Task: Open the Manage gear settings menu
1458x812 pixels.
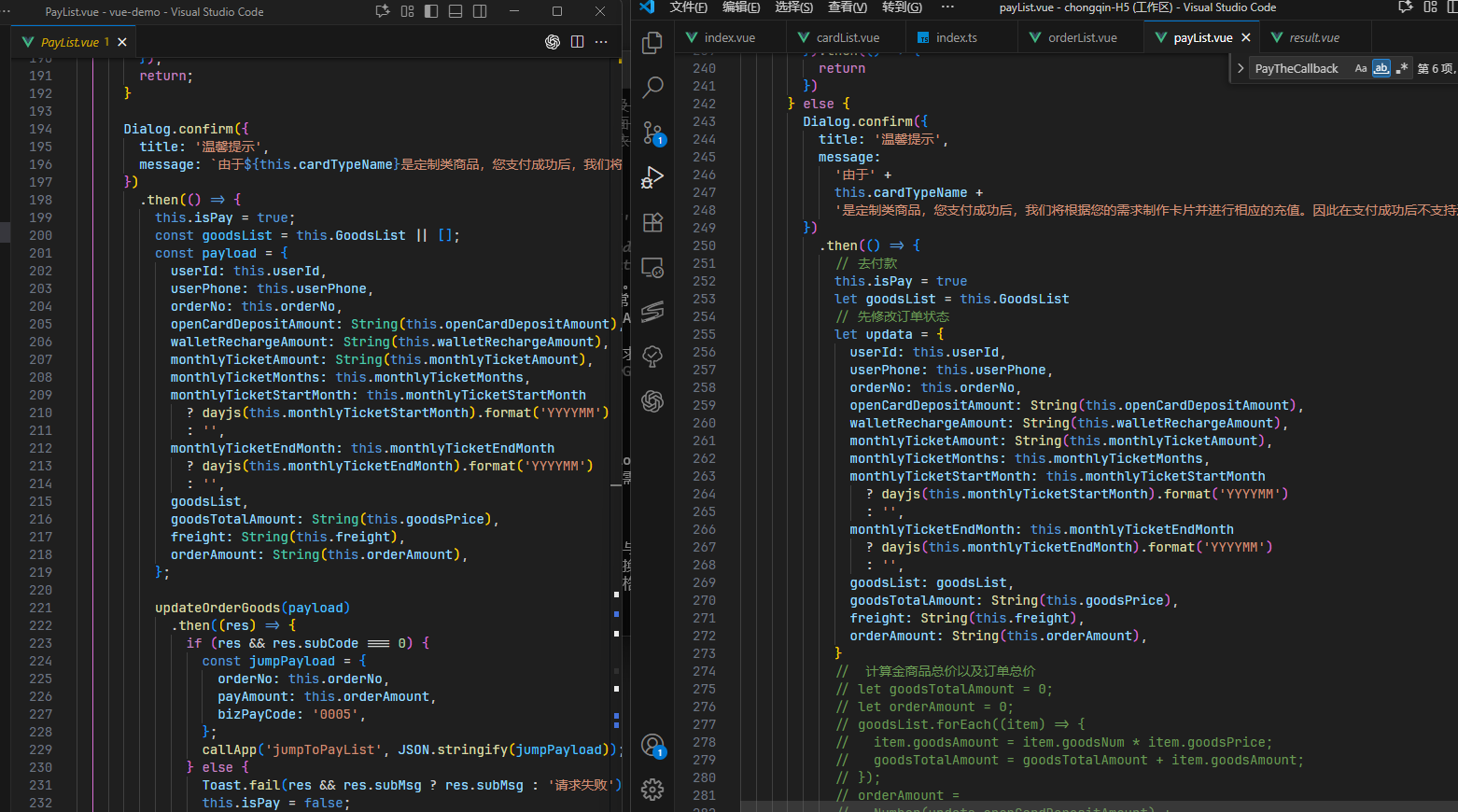Action: point(652,790)
